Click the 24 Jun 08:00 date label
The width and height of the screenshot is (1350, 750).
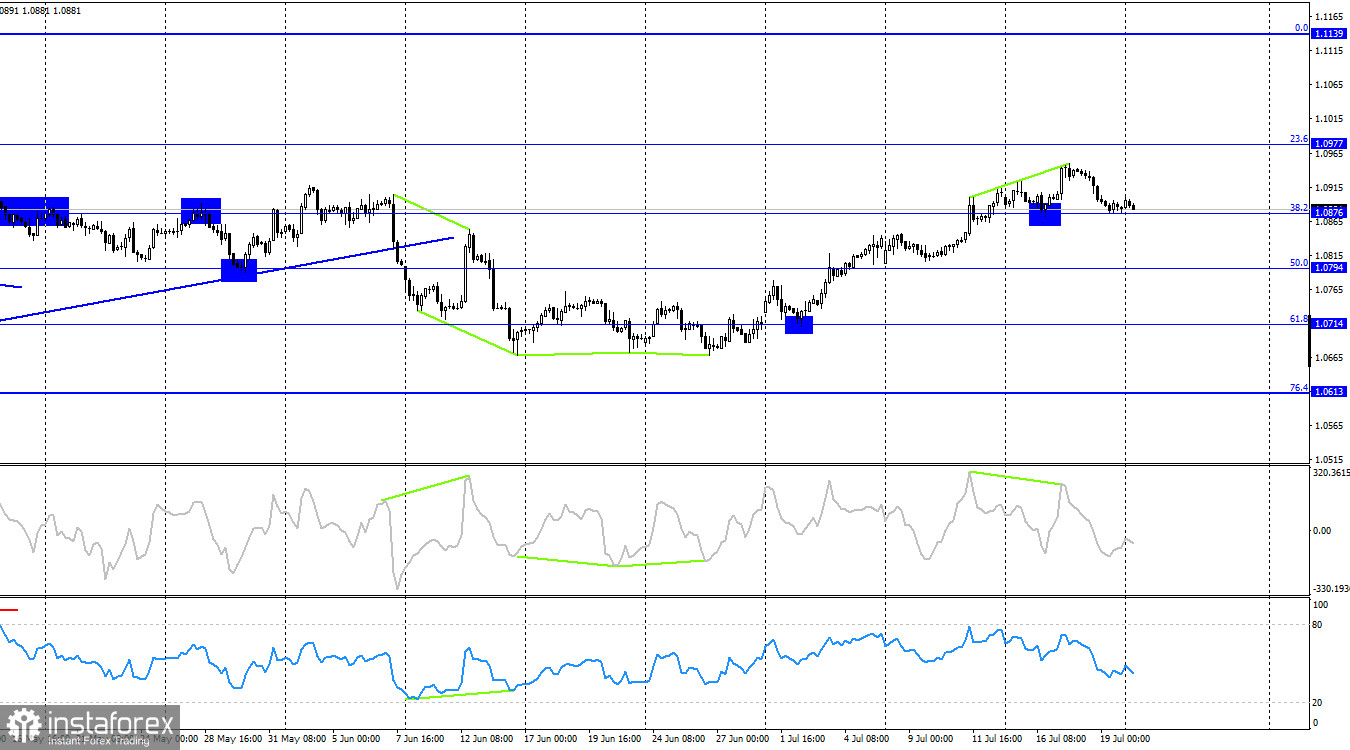[x=679, y=739]
